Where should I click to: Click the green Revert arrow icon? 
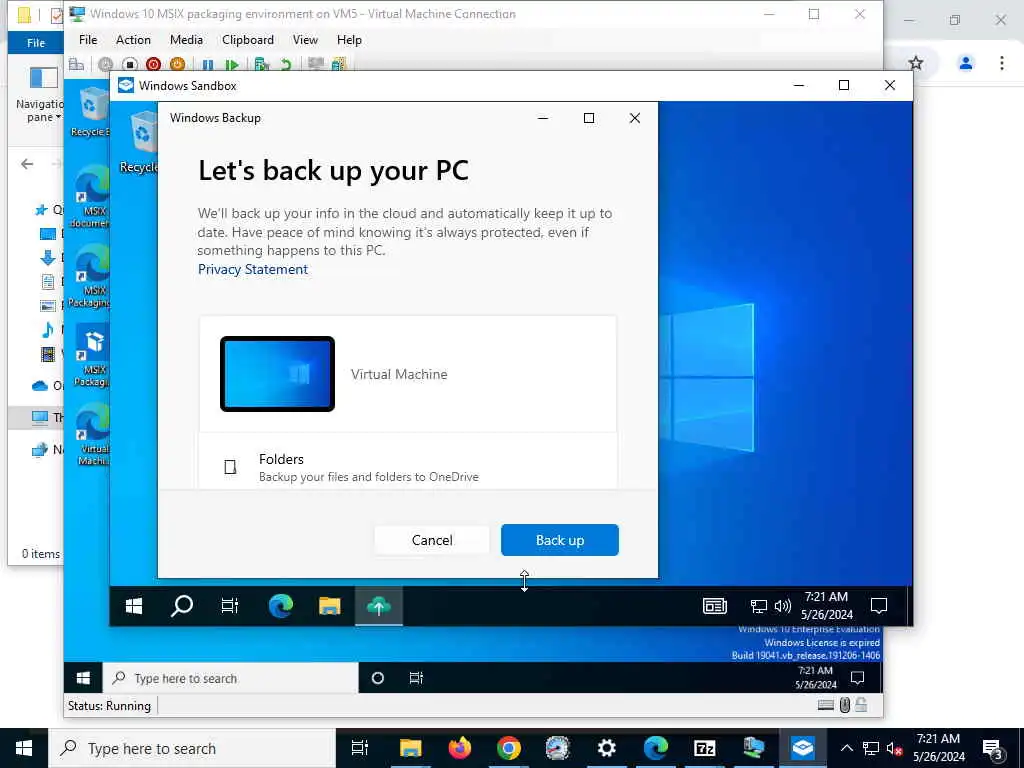click(285, 64)
